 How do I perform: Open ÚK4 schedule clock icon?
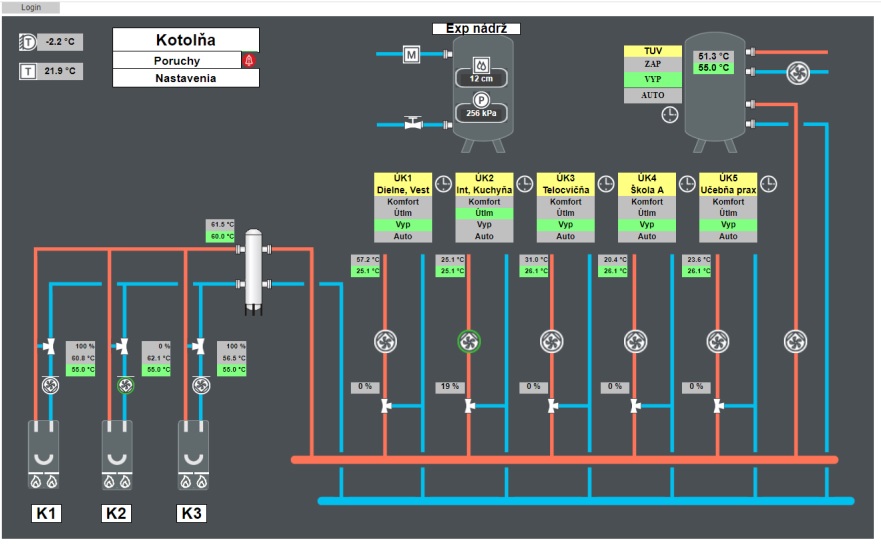tap(687, 184)
